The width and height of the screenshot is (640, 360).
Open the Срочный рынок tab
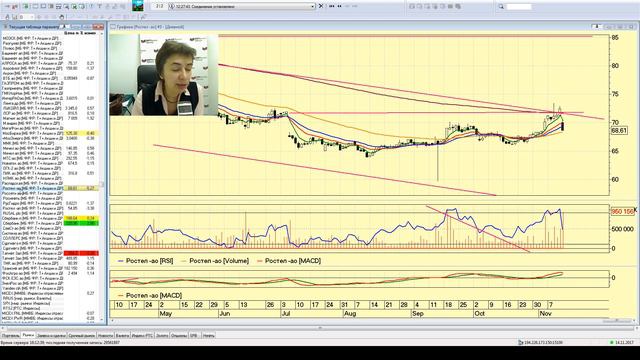tap(82, 336)
